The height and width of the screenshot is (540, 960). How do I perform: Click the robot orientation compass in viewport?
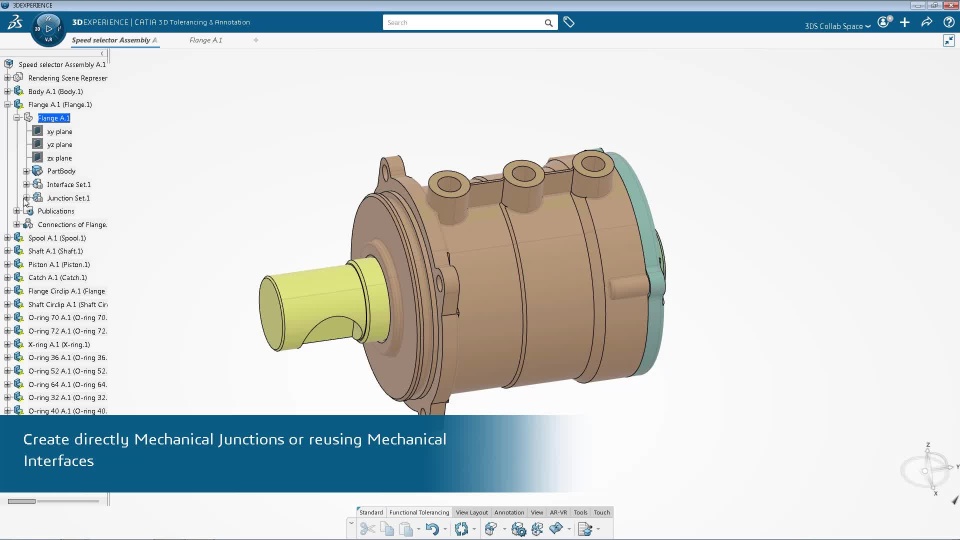[928, 469]
